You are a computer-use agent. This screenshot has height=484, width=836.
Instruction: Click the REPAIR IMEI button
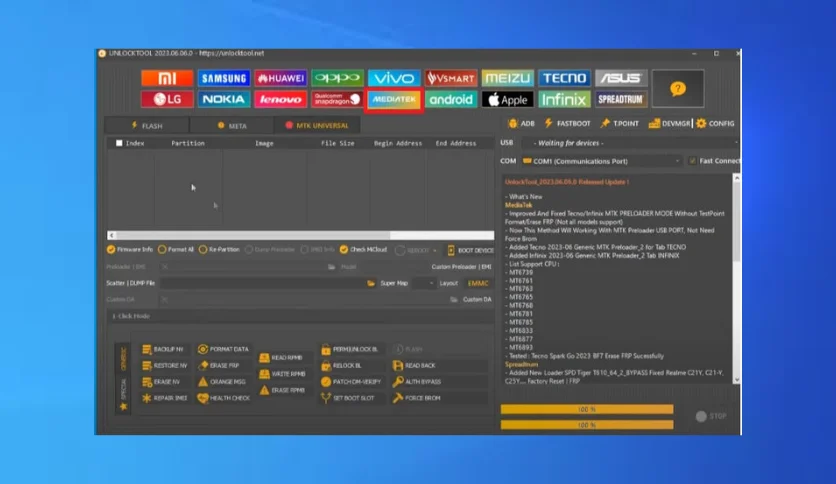pyautogui.click(x=165, y=398)
